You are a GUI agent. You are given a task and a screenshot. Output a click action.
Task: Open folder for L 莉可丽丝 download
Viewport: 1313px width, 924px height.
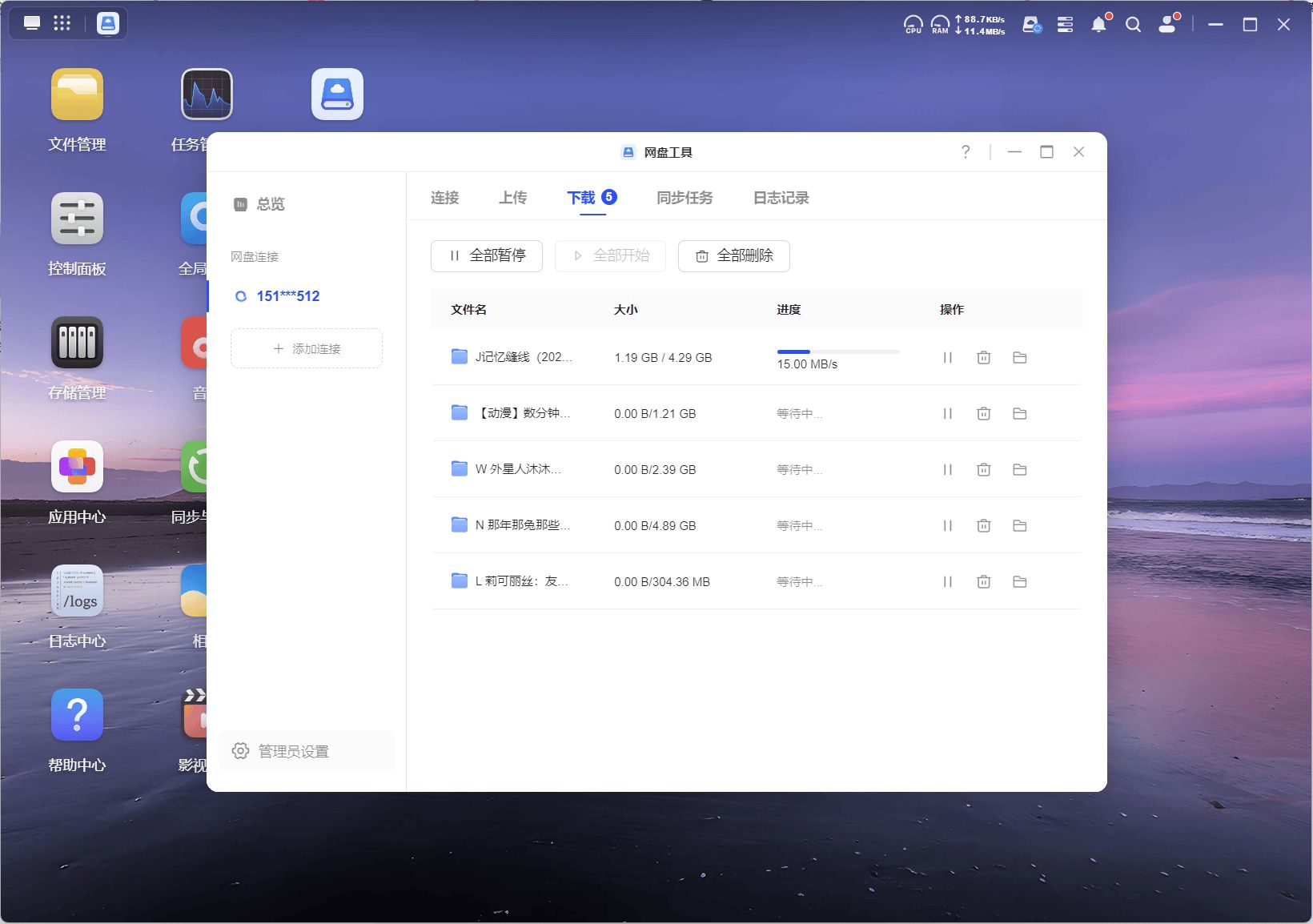(x=1020, y=582)
